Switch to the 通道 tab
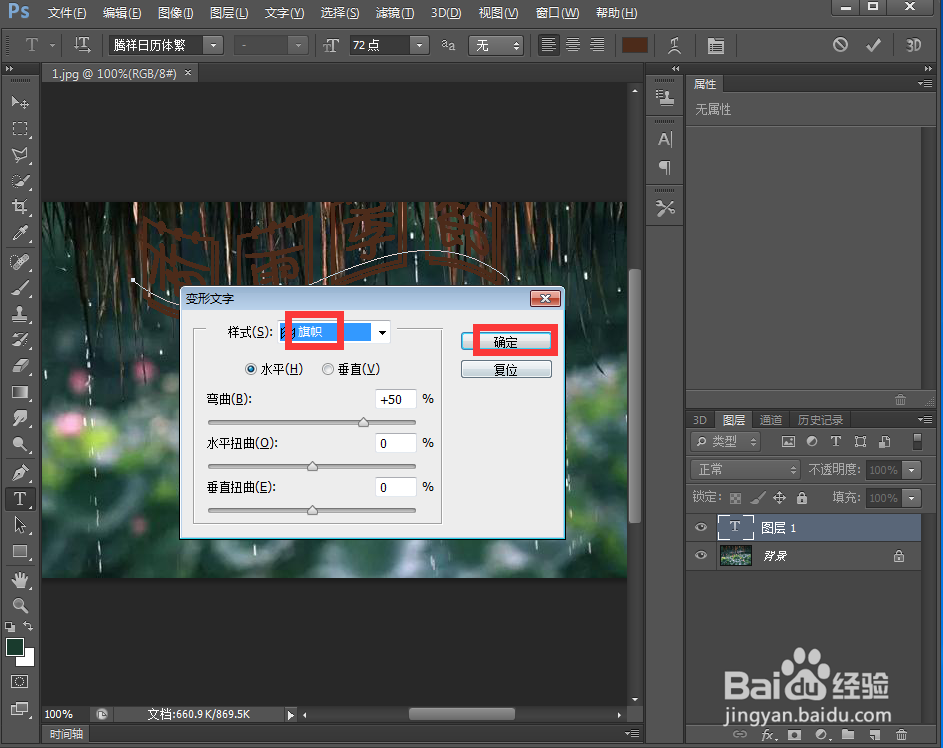 click(x=770, y=420)
